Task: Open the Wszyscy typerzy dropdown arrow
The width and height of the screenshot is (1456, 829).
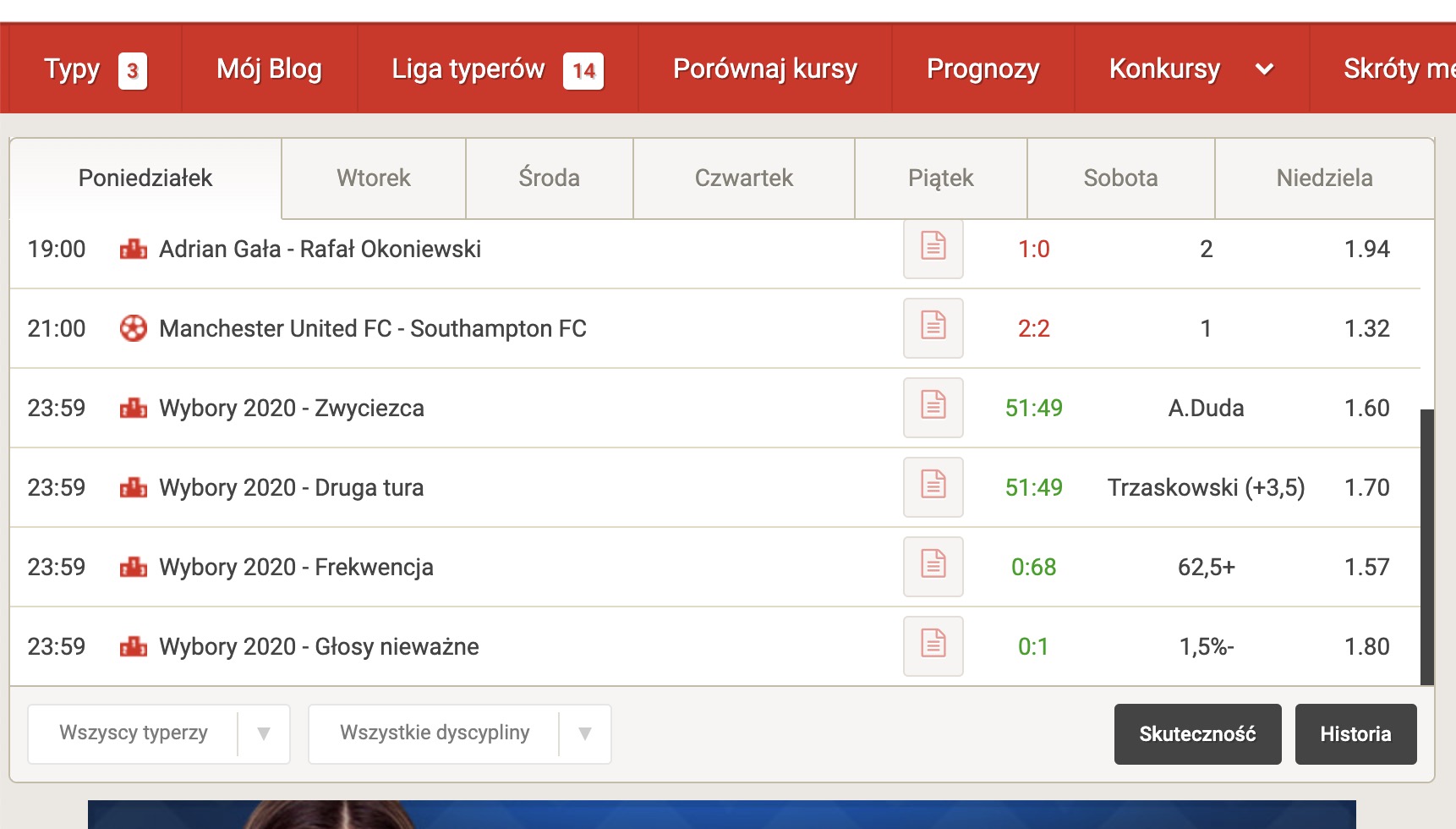Action: (x=264, y=733)
